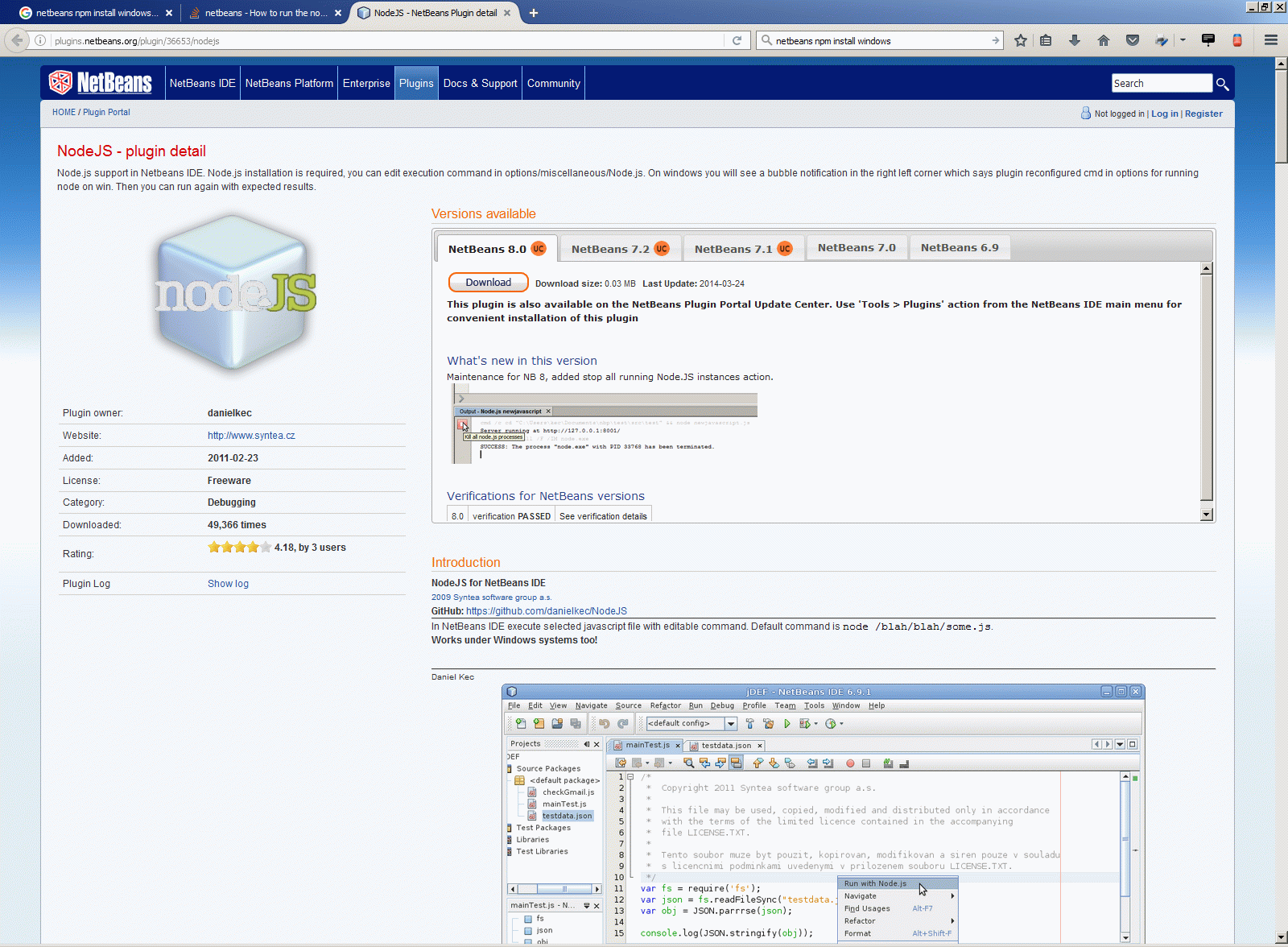
Task: Click the '49,366 times' download count
Action: [237, 525]
